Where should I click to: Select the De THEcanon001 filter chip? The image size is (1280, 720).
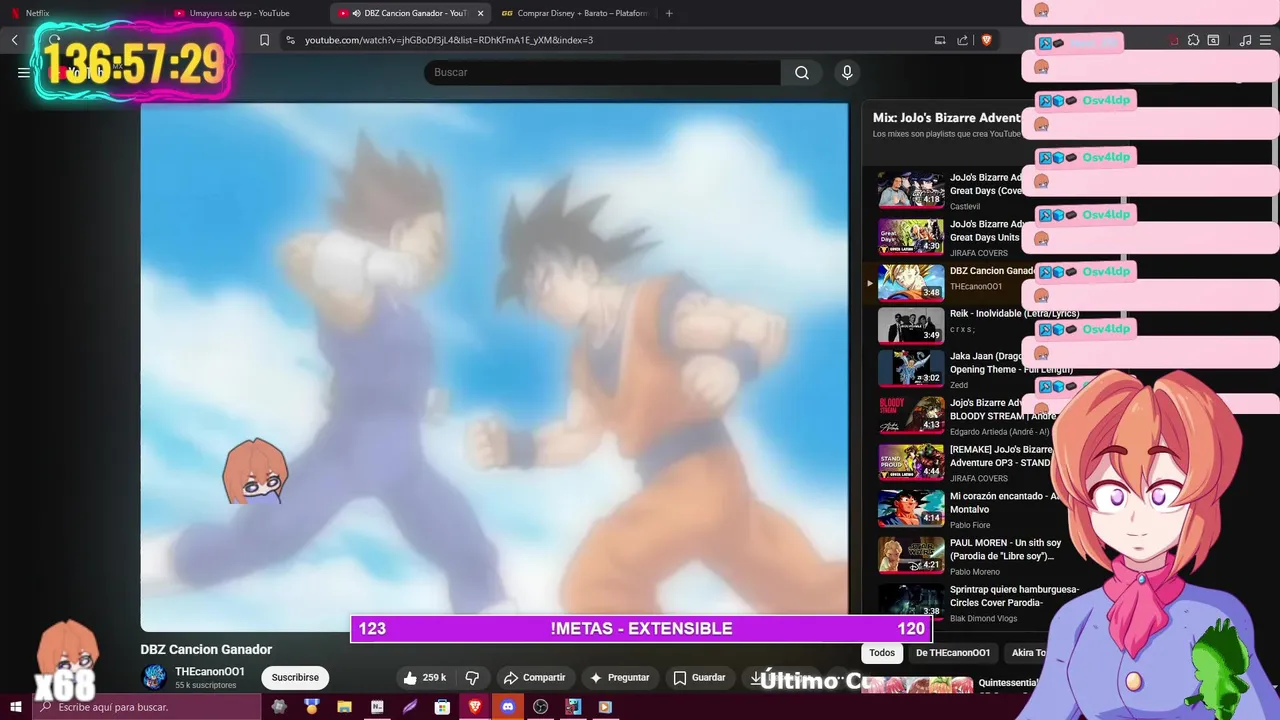point(953,653)
